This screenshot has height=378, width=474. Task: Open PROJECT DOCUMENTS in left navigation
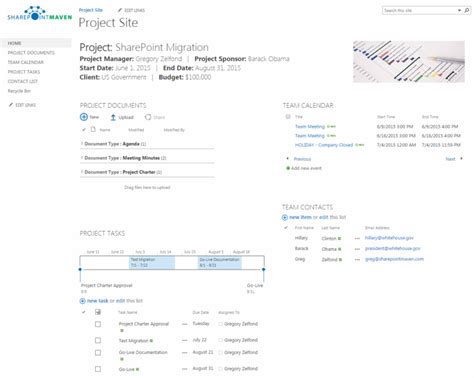31,53
